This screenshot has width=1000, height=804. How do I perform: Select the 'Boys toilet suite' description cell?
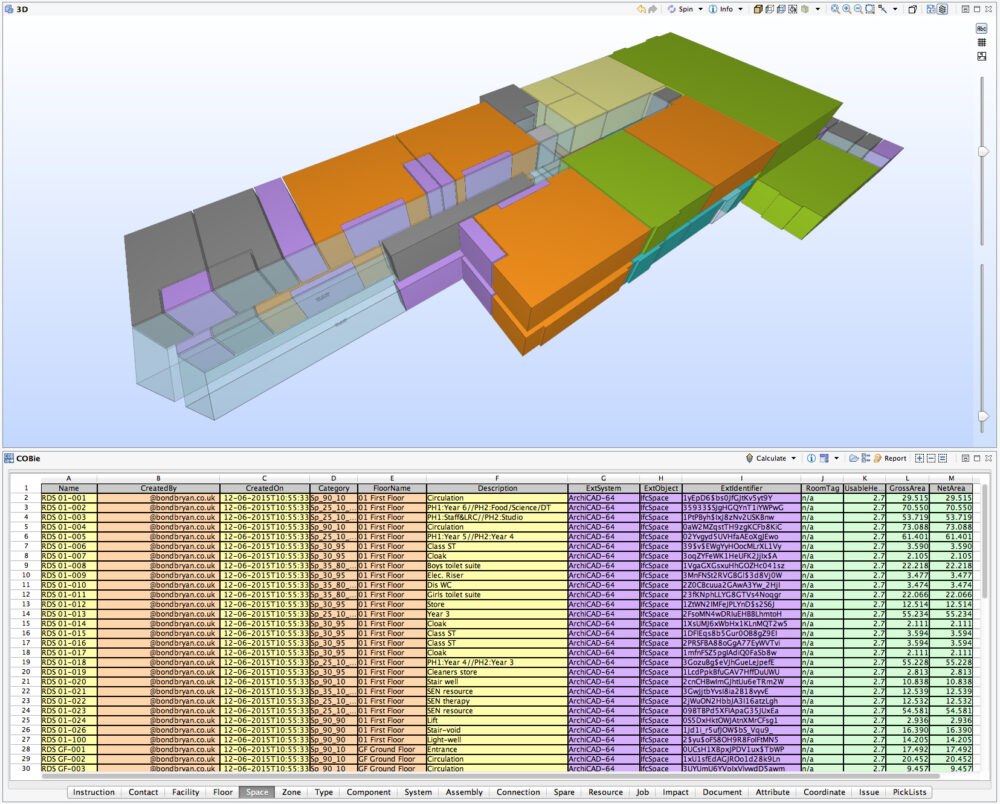click(x=497, y=566)
